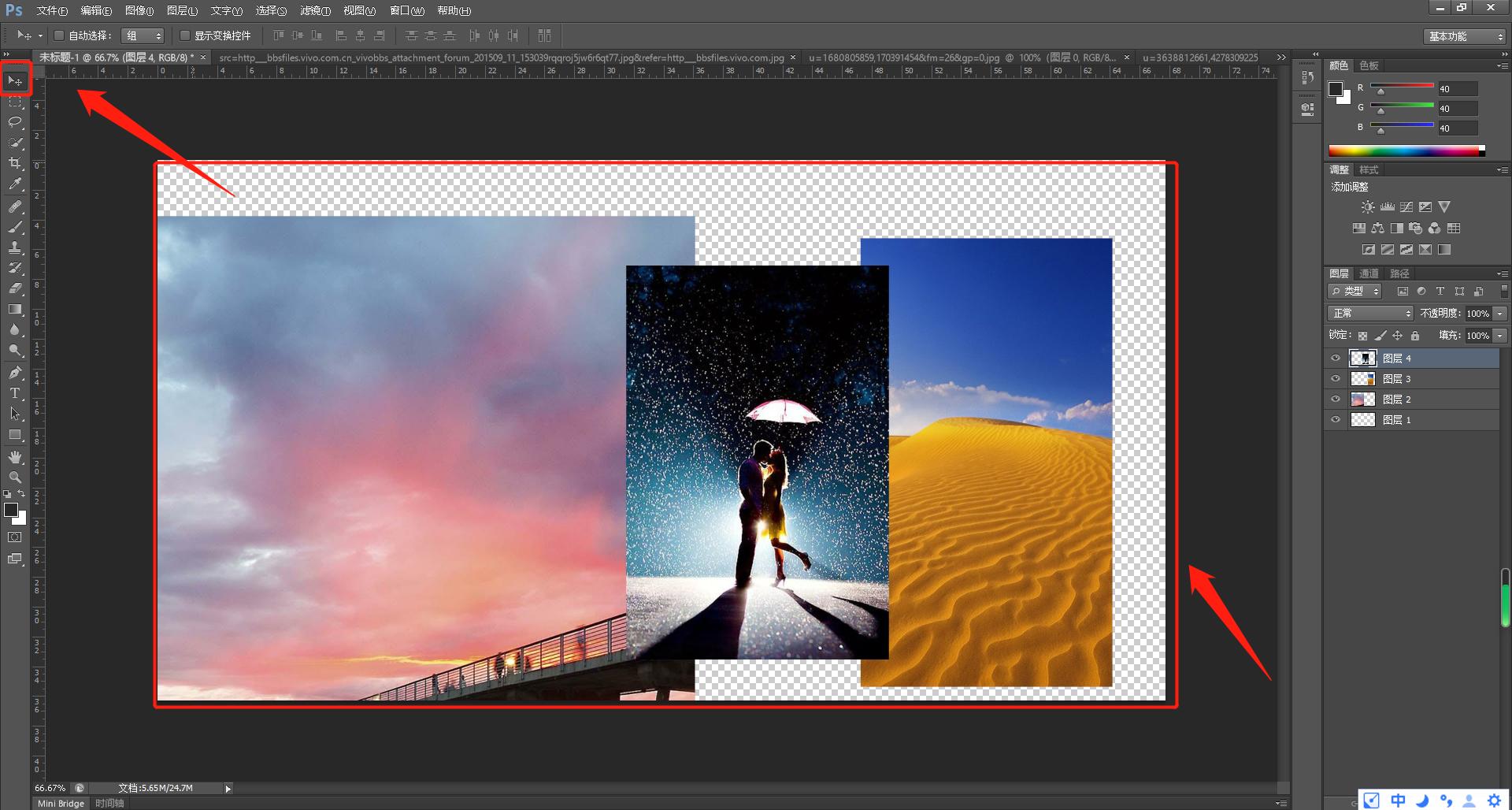
Task: Open the 时间轴 panel
Action: [109, 803]
